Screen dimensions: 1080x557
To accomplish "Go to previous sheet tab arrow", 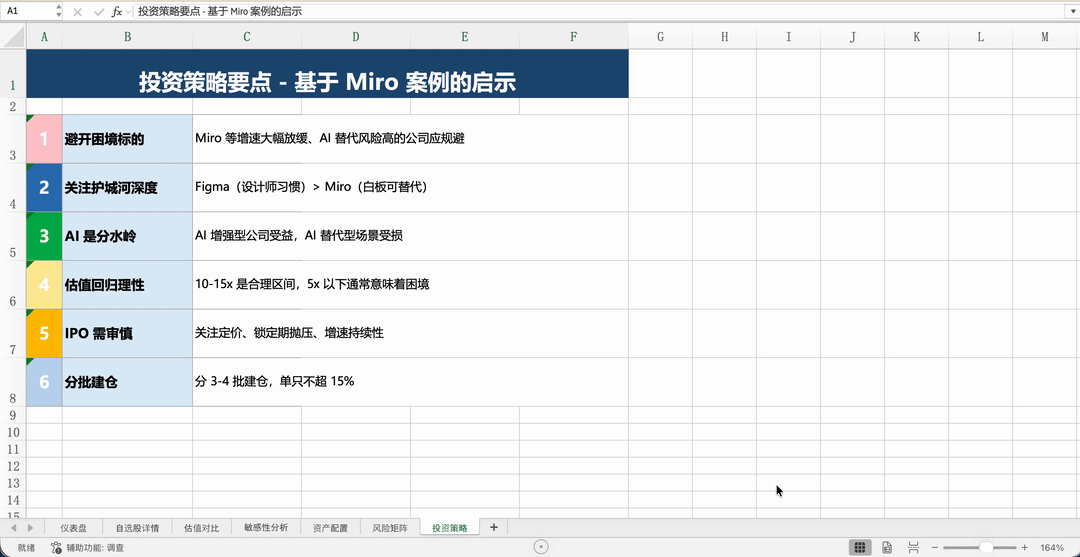I will [12, 527].
